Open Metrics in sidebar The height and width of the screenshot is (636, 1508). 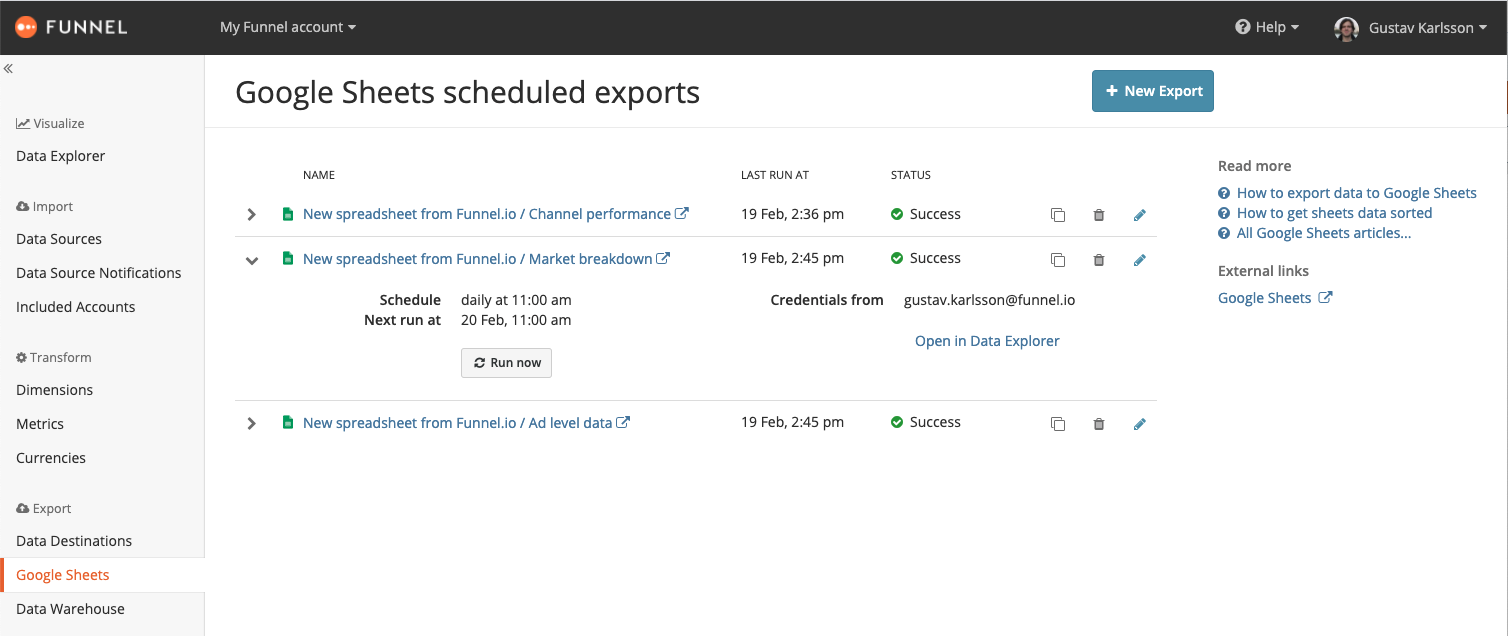(40, 424)
